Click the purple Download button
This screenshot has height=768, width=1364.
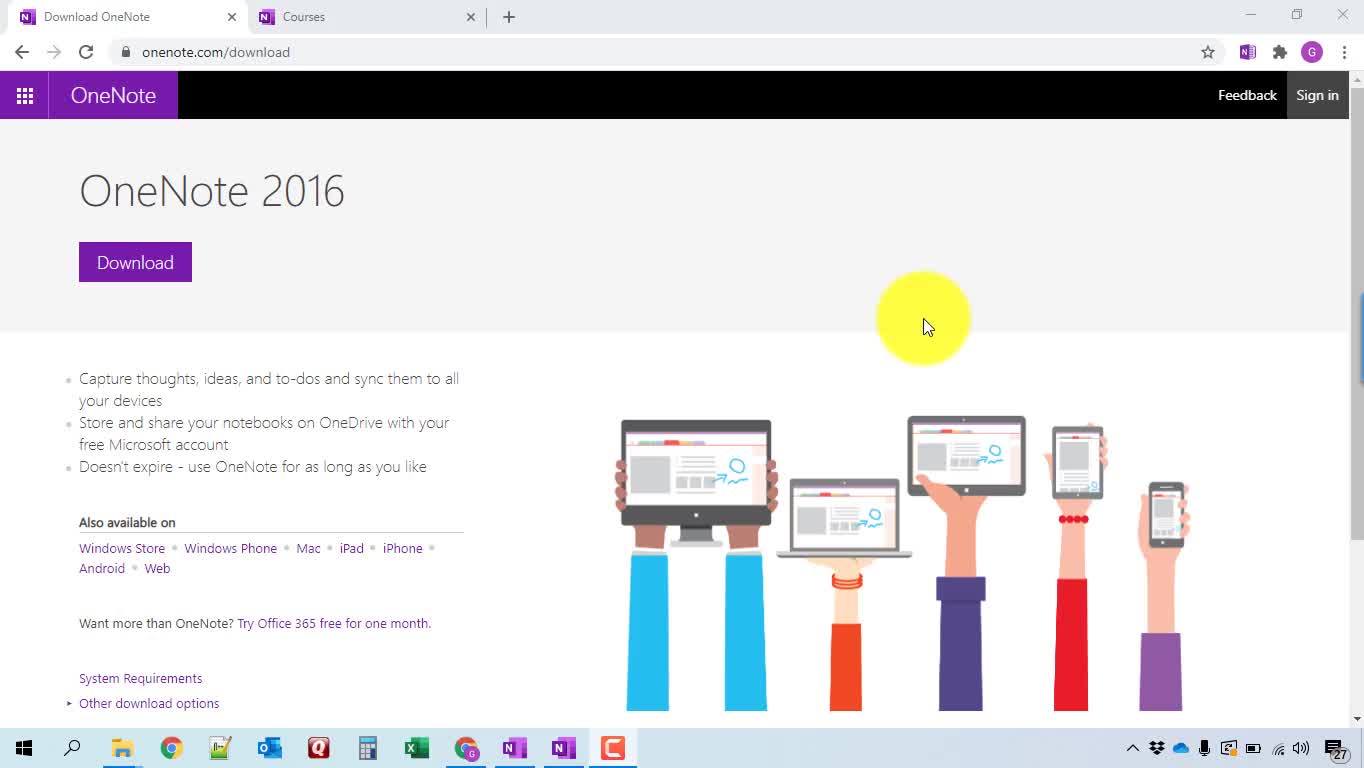[135, 262]
